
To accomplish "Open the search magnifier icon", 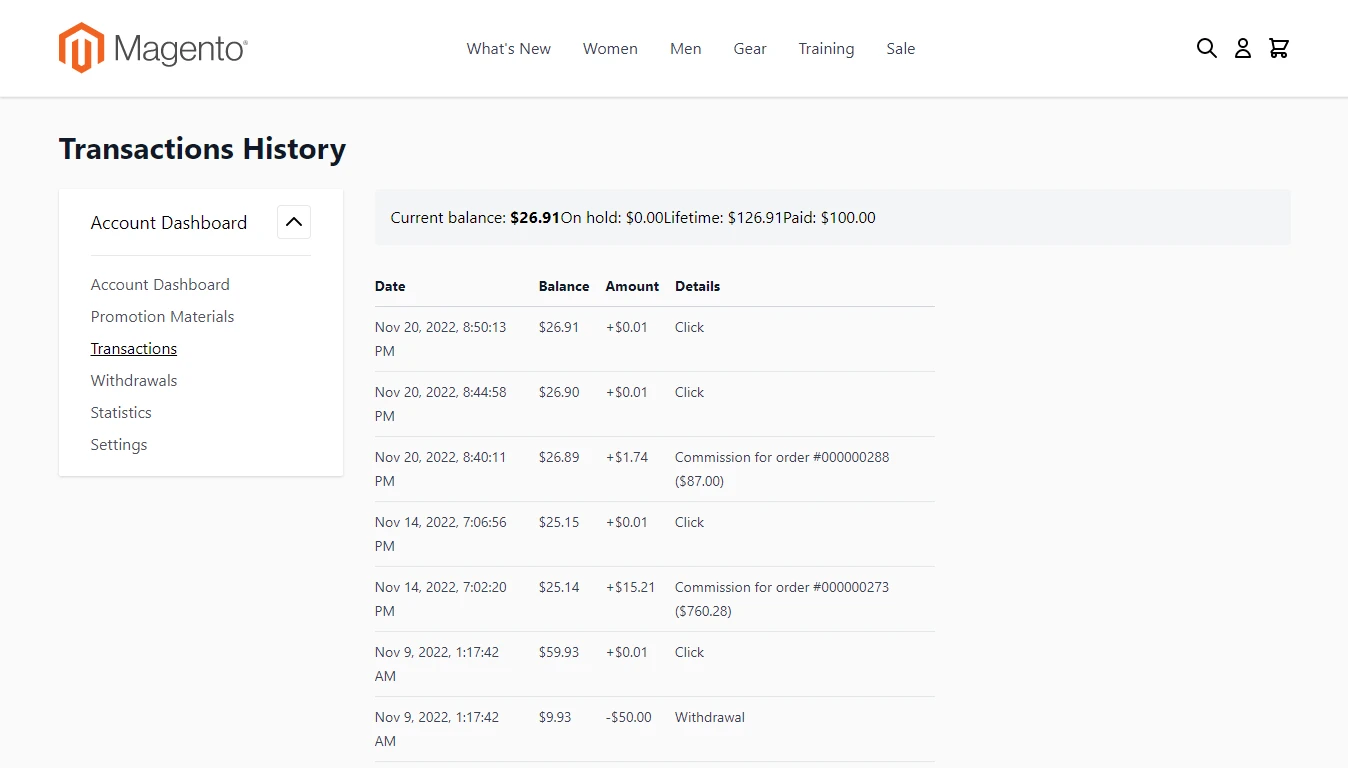I will tap(1207, 48).
